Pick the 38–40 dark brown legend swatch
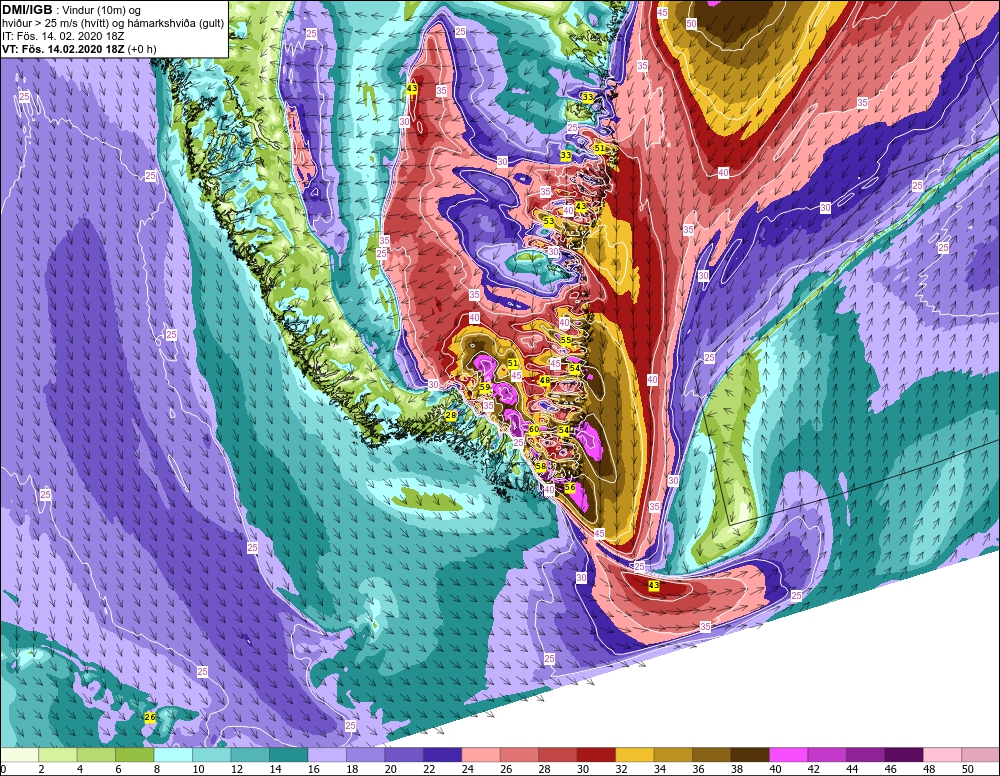 pos(750,755)
